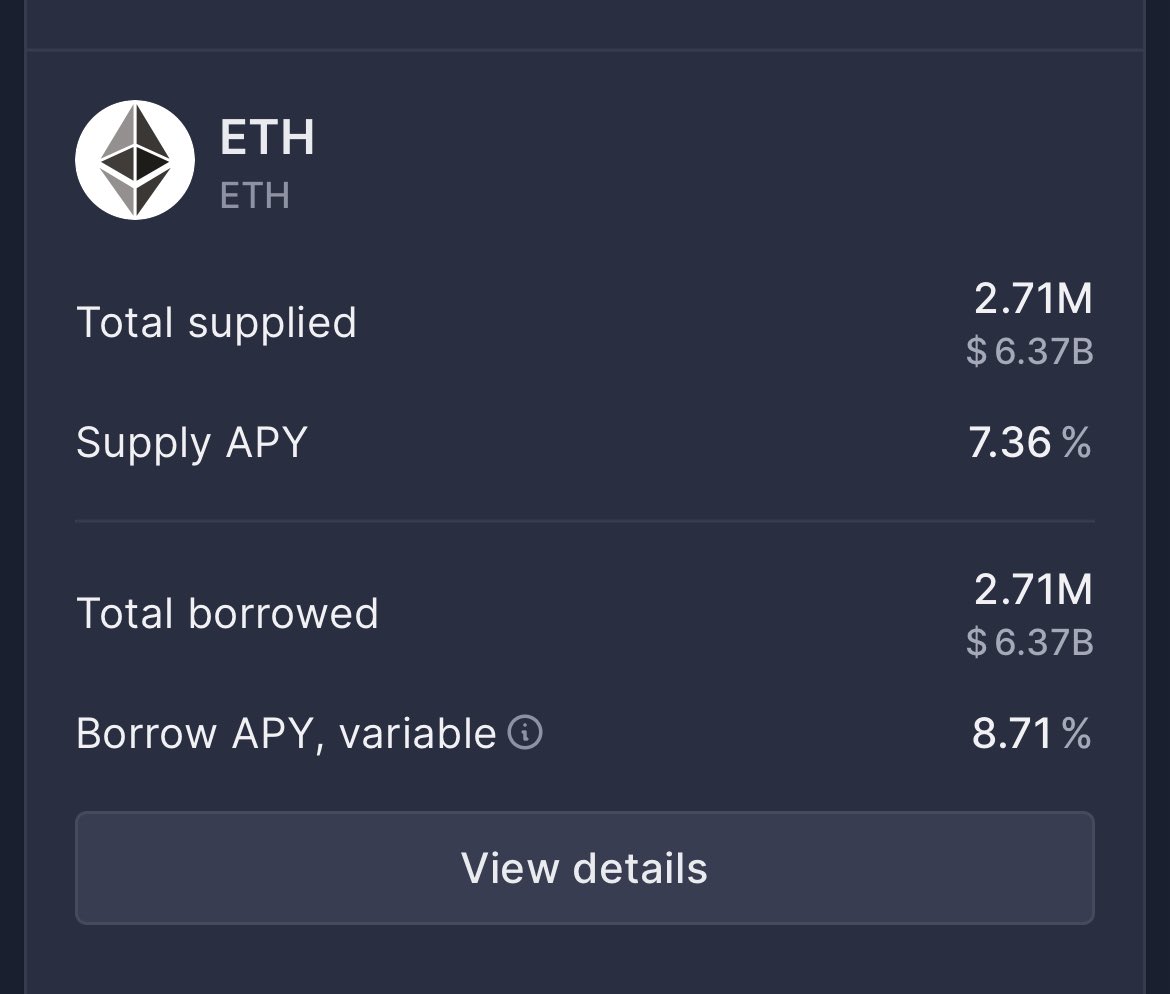Click the dollar sign in supplied USD value

pos(977,352)
